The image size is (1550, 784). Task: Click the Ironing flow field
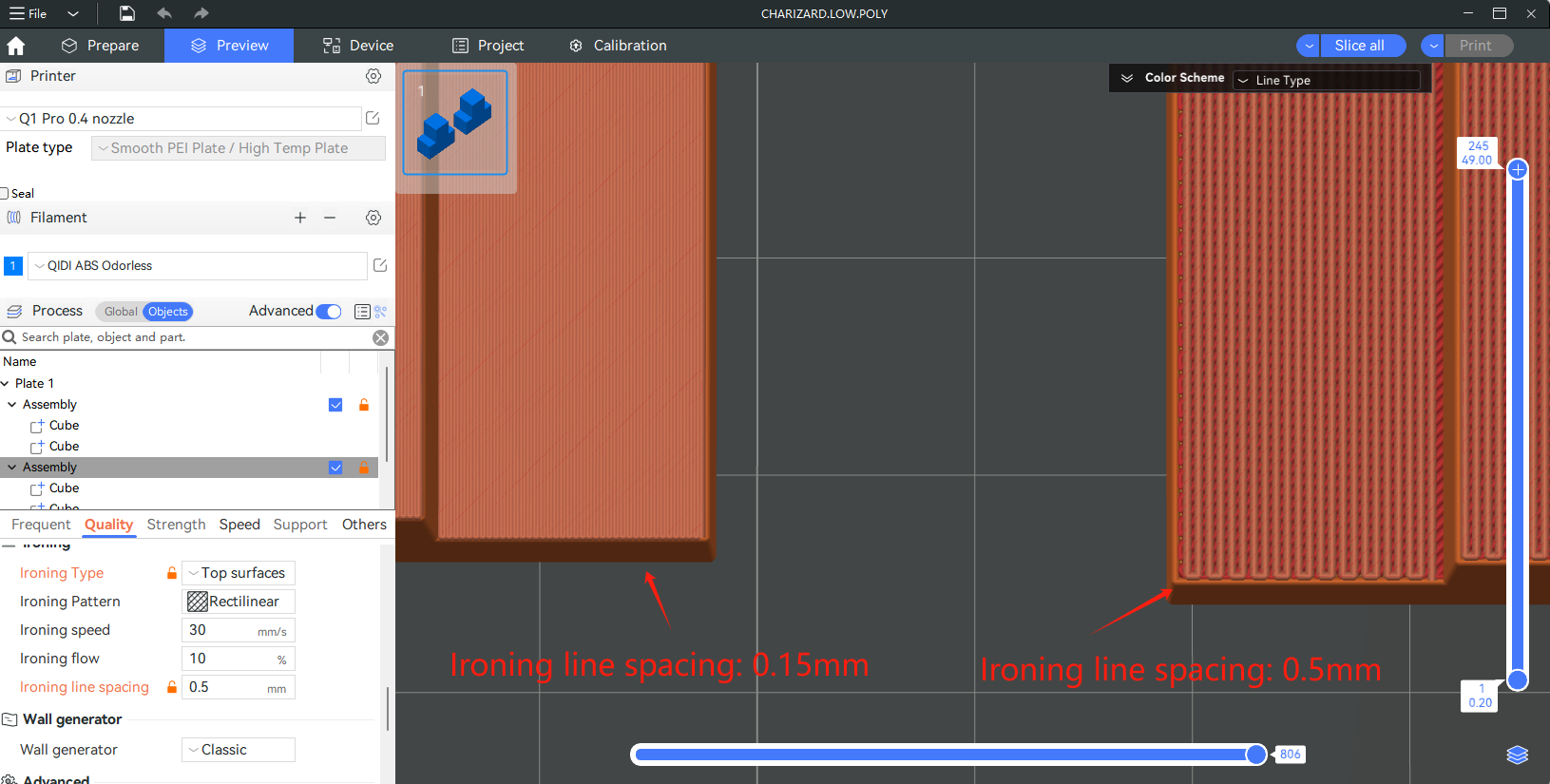click(239, 659)
